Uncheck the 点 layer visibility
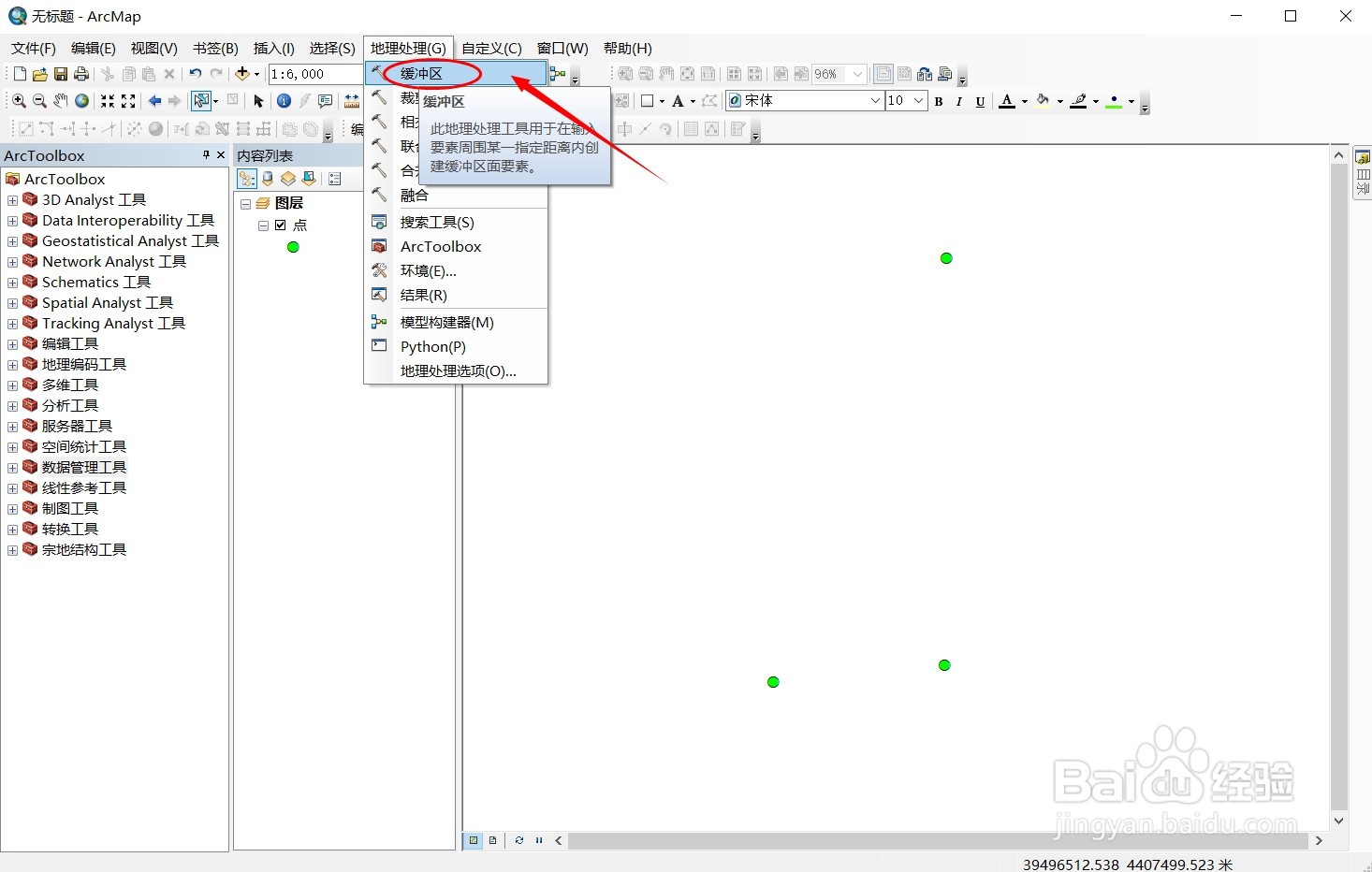This screenshot has width=1372, height=872. coord(280,225)
